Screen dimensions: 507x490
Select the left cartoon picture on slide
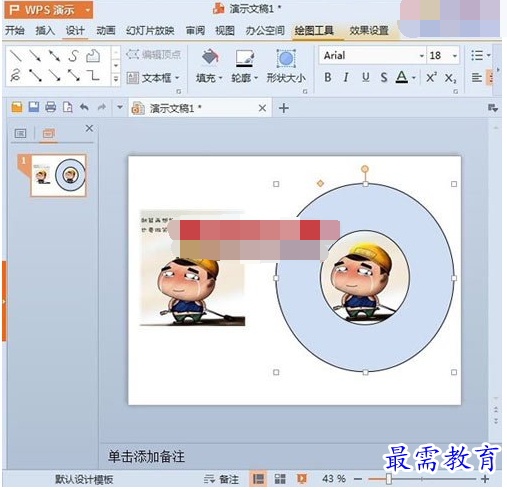[x=193, y=268]
